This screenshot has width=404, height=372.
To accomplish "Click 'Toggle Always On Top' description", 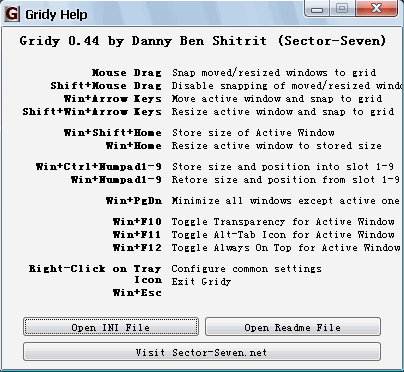I will [x=286, y=248].
